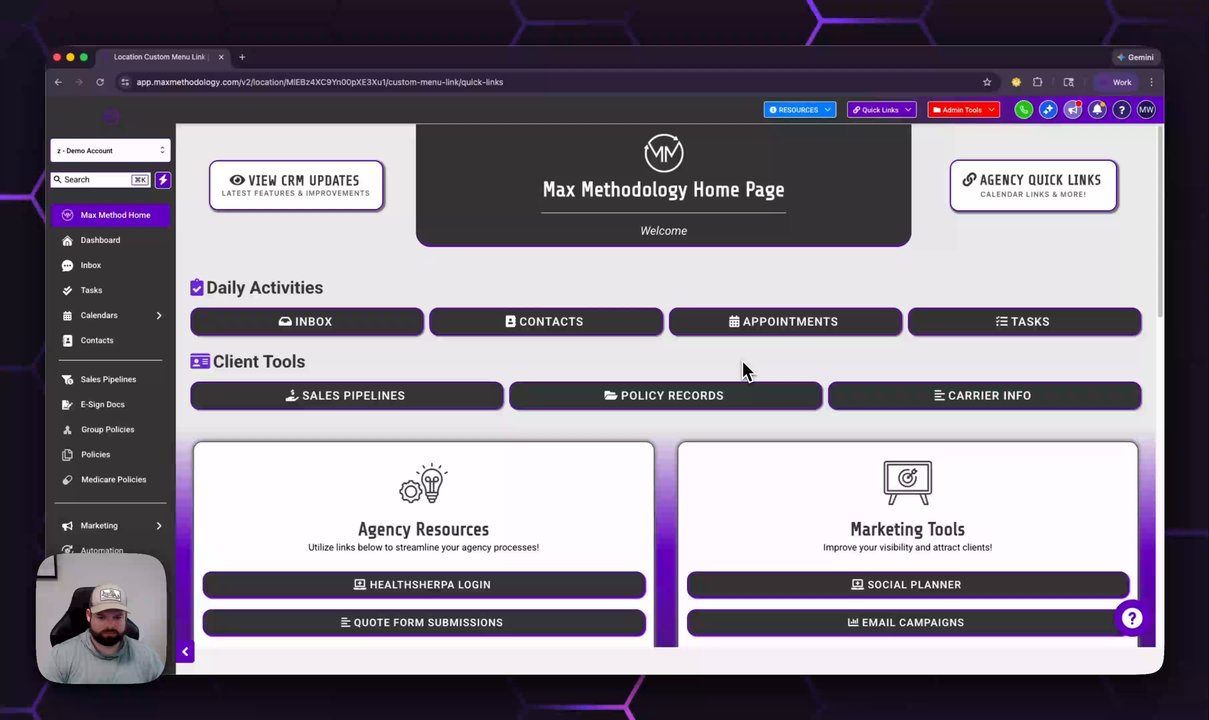Expand the RESOURCES dropdown
The width and height of the screenshot is (1209, 720).
click(x=800, y=110)
